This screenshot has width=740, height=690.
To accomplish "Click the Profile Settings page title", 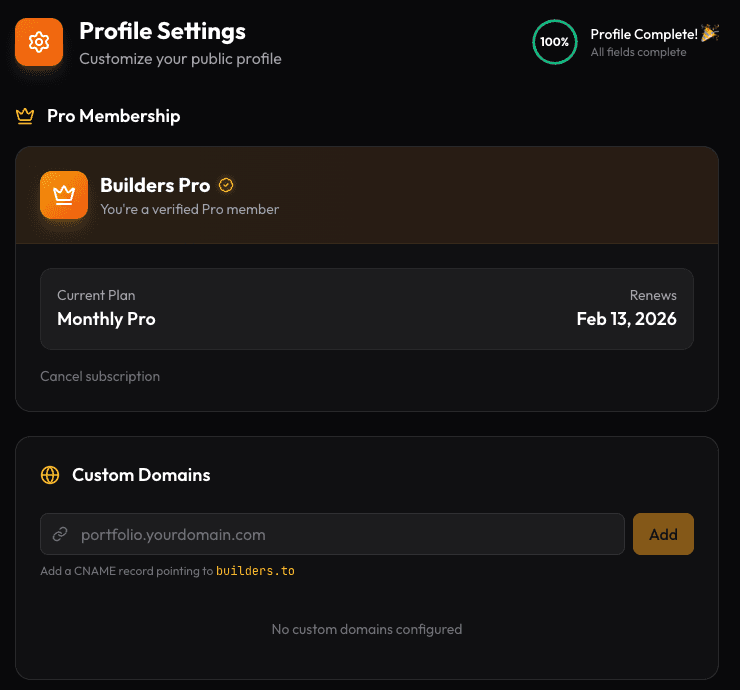I will pos(162,32).
